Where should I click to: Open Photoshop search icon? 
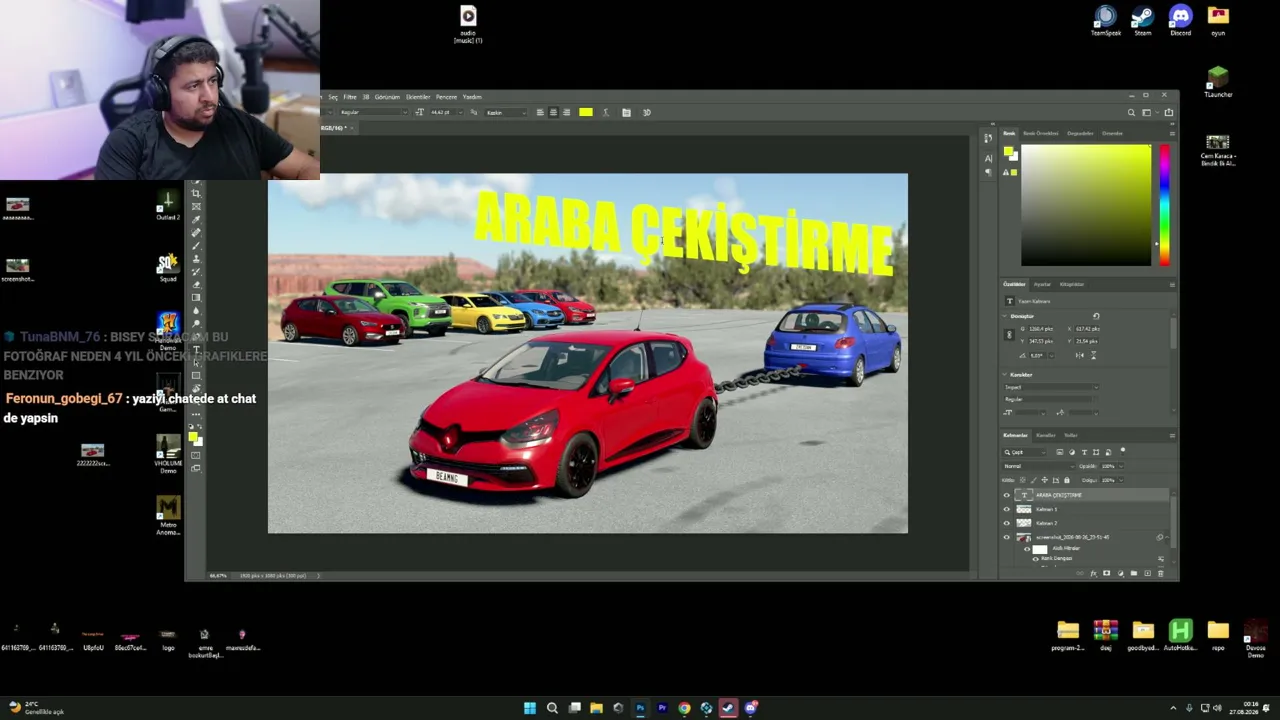(x=1131, y=112)
